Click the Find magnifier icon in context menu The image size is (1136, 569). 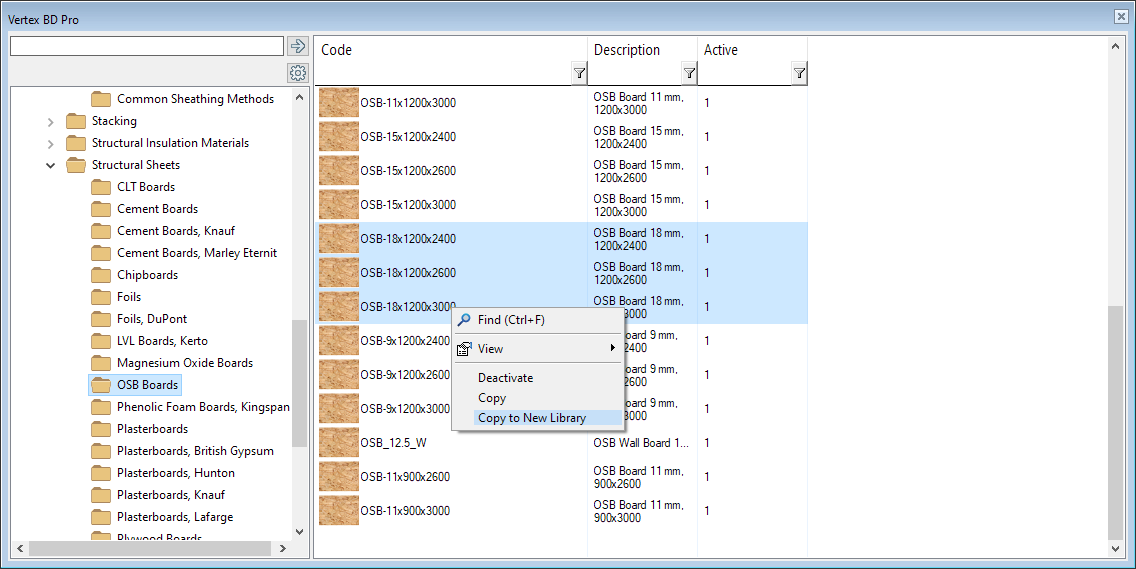464,320
